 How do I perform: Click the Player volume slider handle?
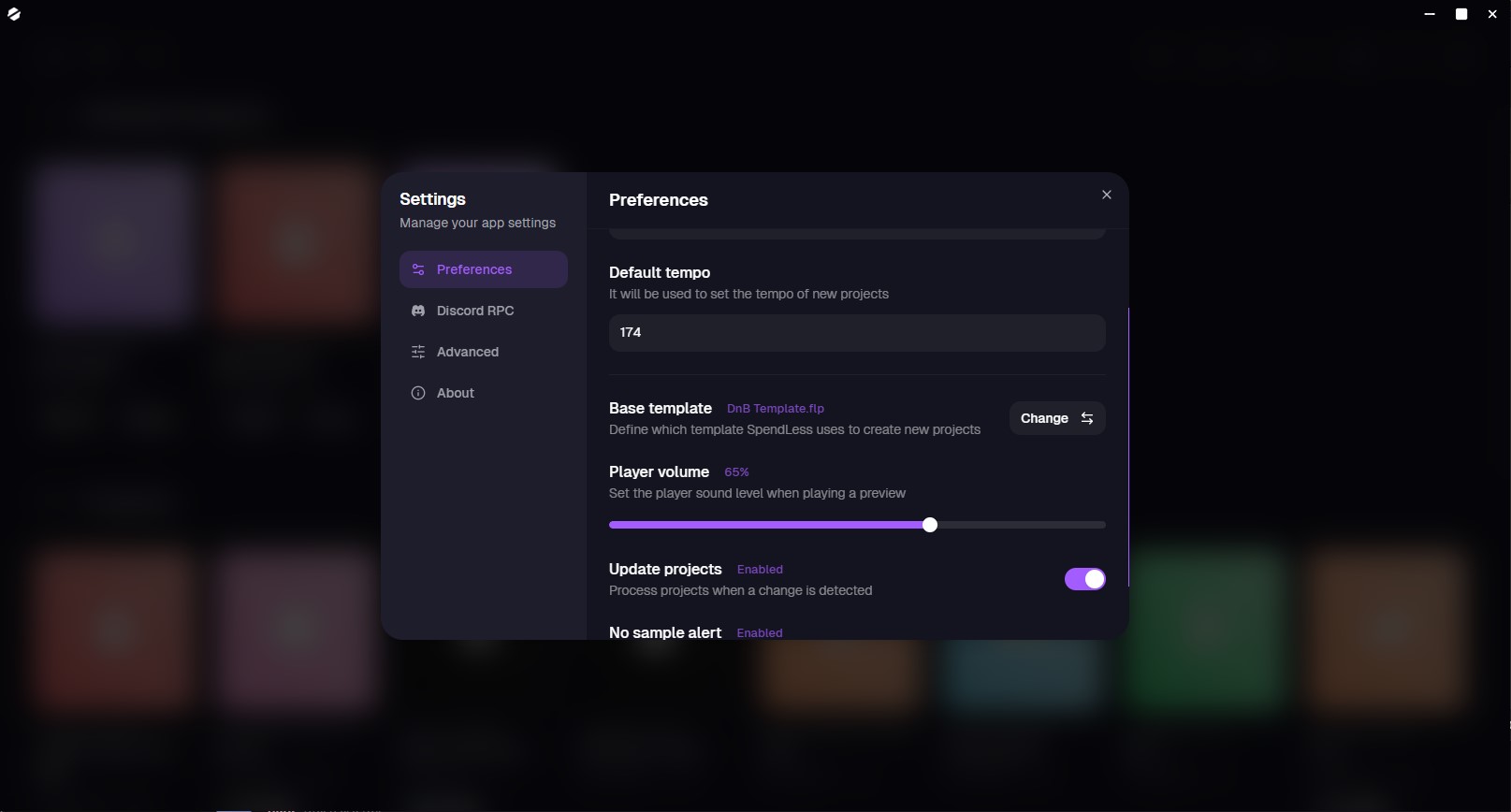pyautogui.click(x=930, y=525)
